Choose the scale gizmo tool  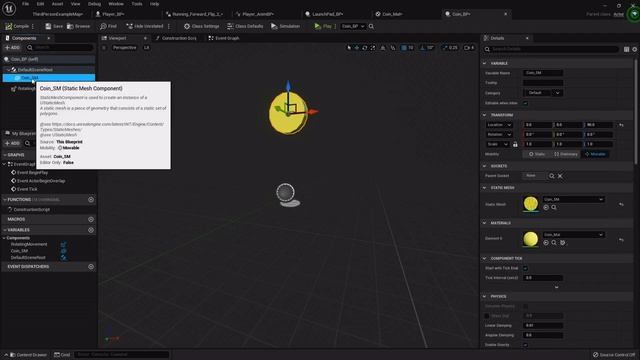click(373, 48)
